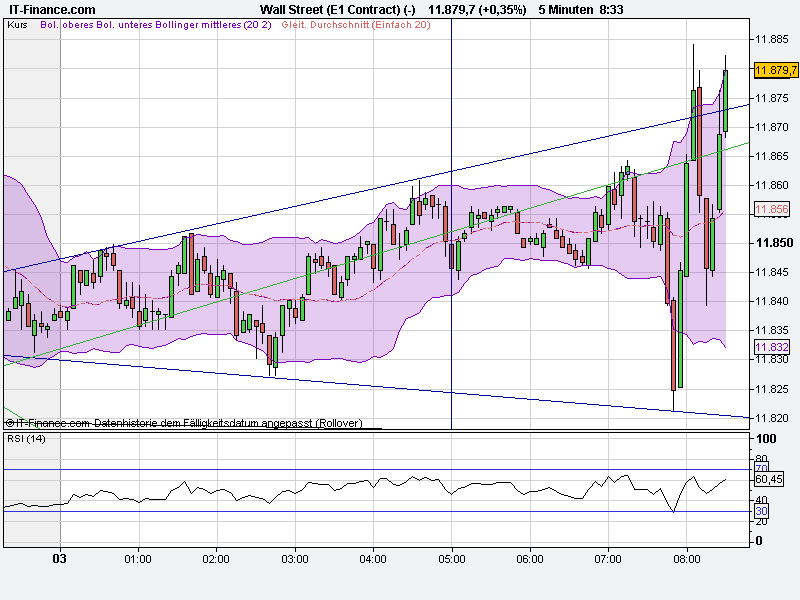
Task: Click the bold 11.850 price axis label
Action: click(x=774, y=243)
